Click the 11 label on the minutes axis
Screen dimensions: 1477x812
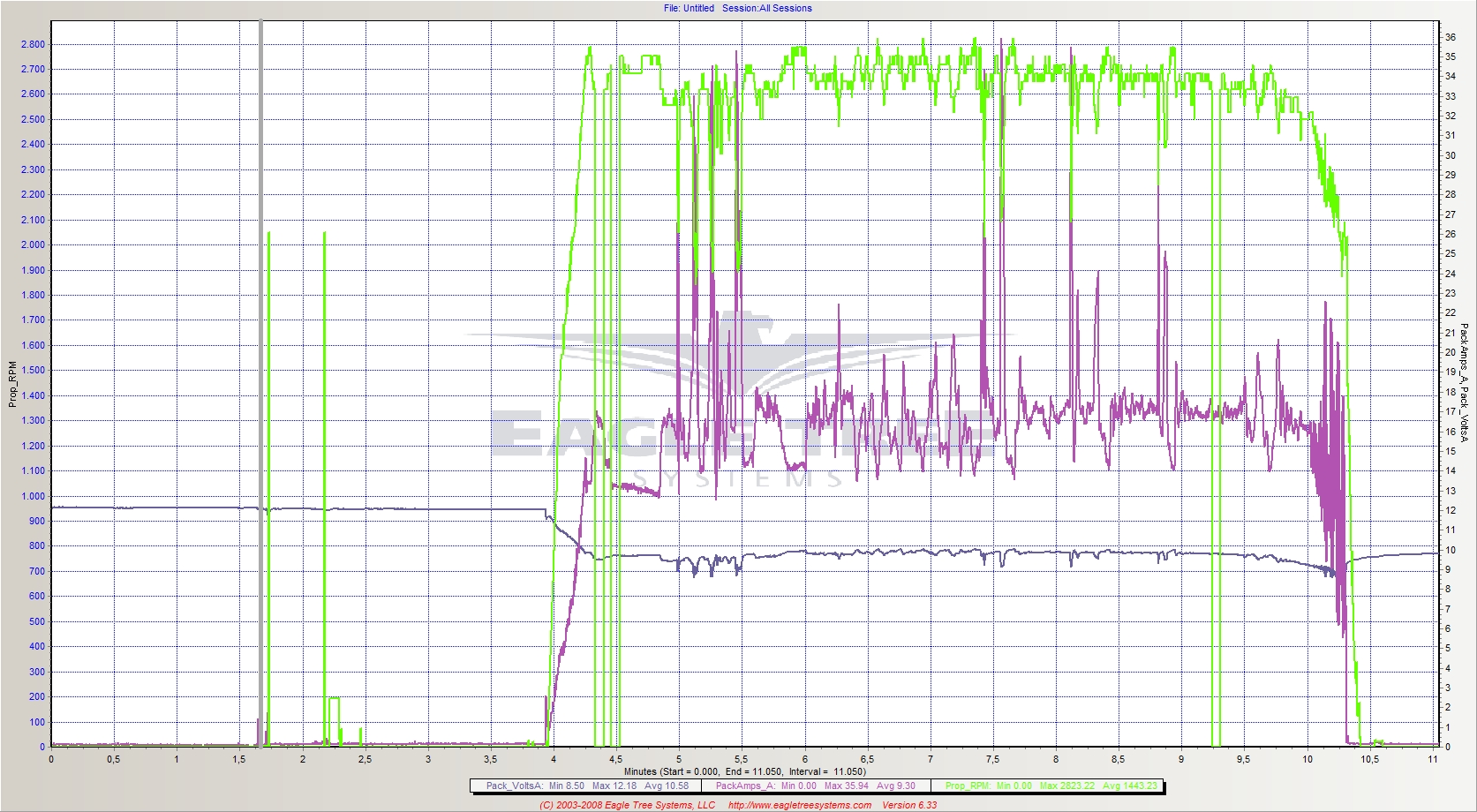point(1433,759)
